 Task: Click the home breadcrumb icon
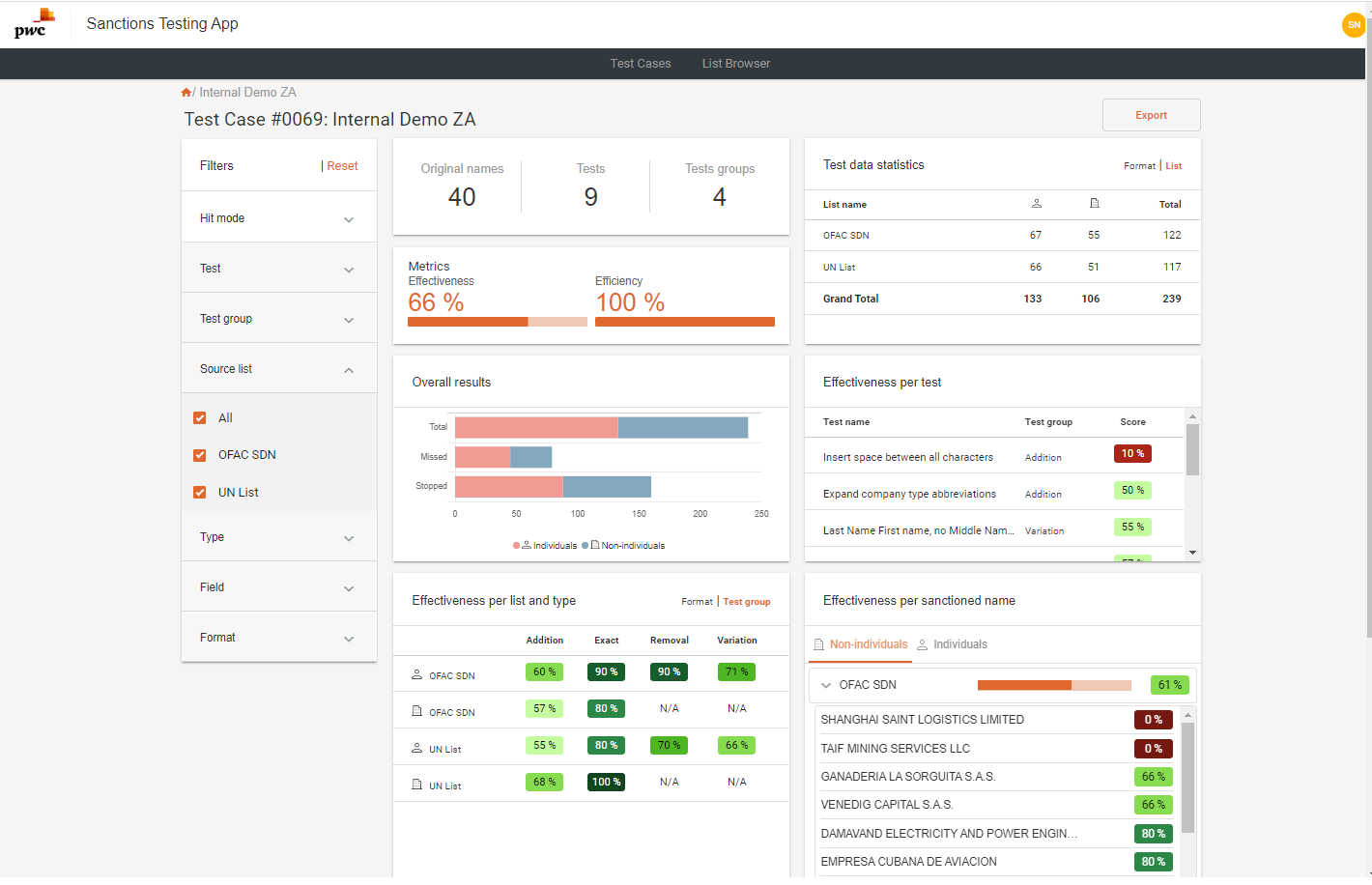click(x=186, y=93)
